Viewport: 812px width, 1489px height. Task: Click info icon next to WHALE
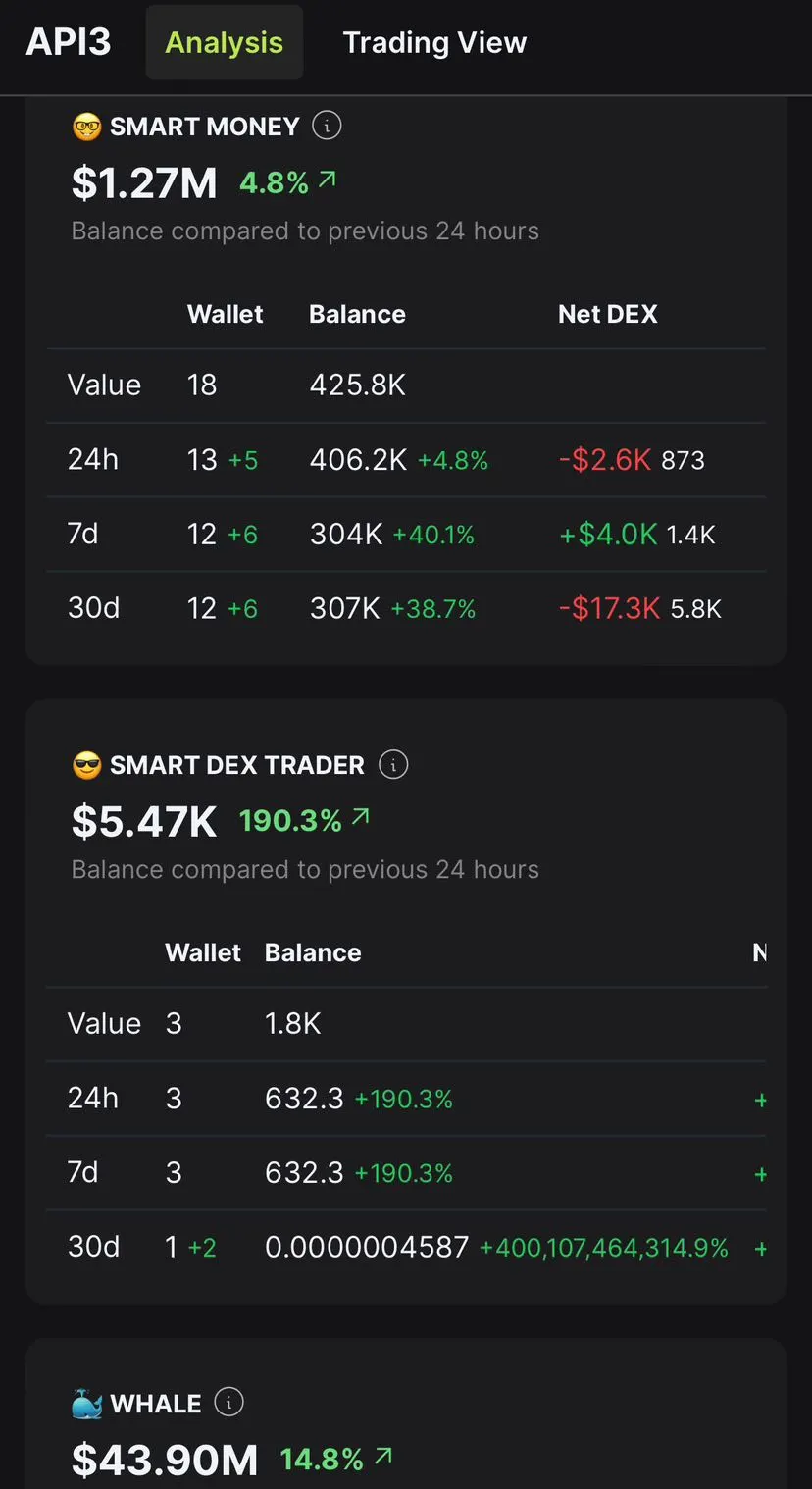tap(228, 1403)
